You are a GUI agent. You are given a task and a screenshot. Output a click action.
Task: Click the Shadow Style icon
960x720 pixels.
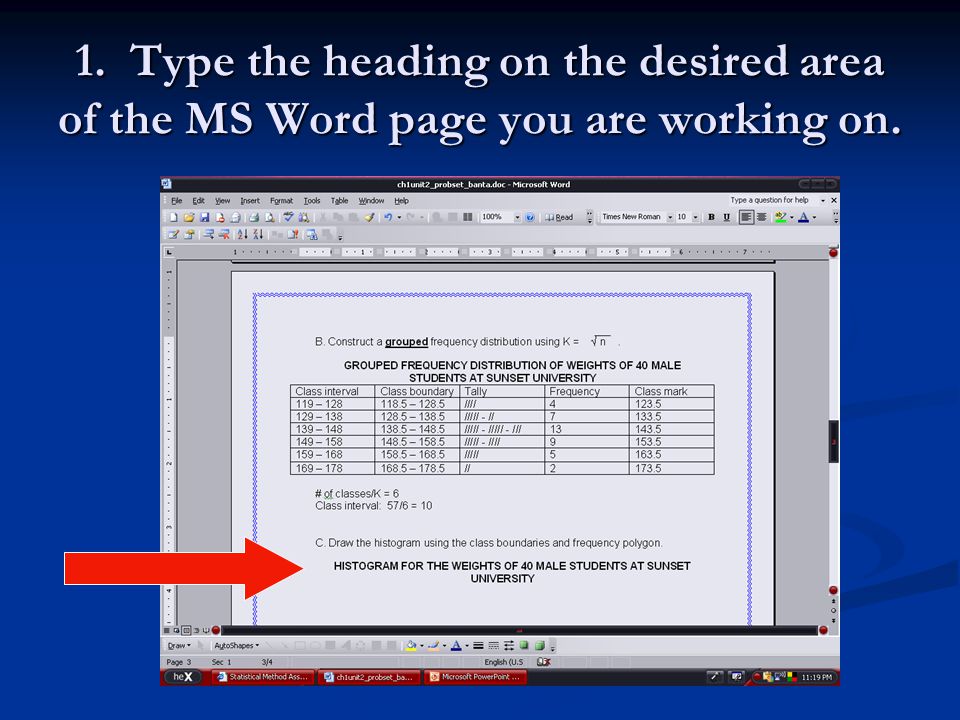click(524, 645)
